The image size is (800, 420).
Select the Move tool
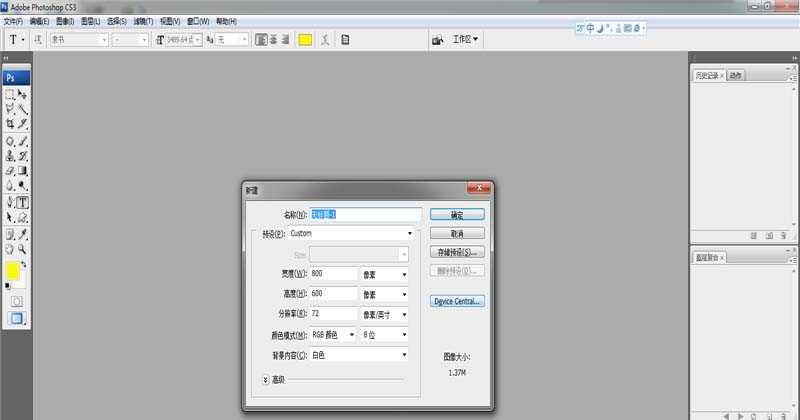(x=22, y=94)
